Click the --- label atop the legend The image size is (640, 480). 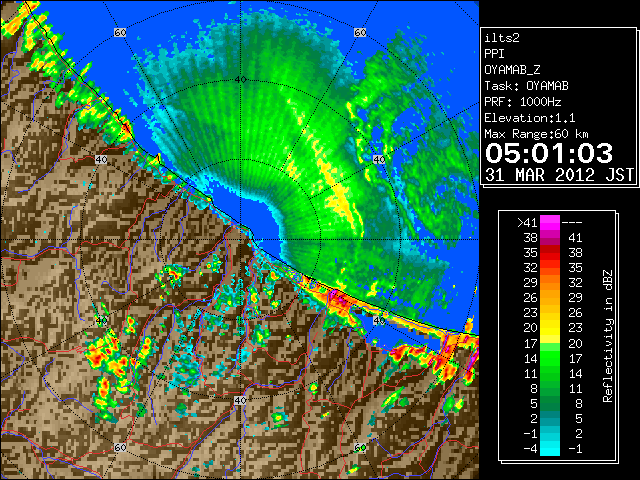coord(572,223)
